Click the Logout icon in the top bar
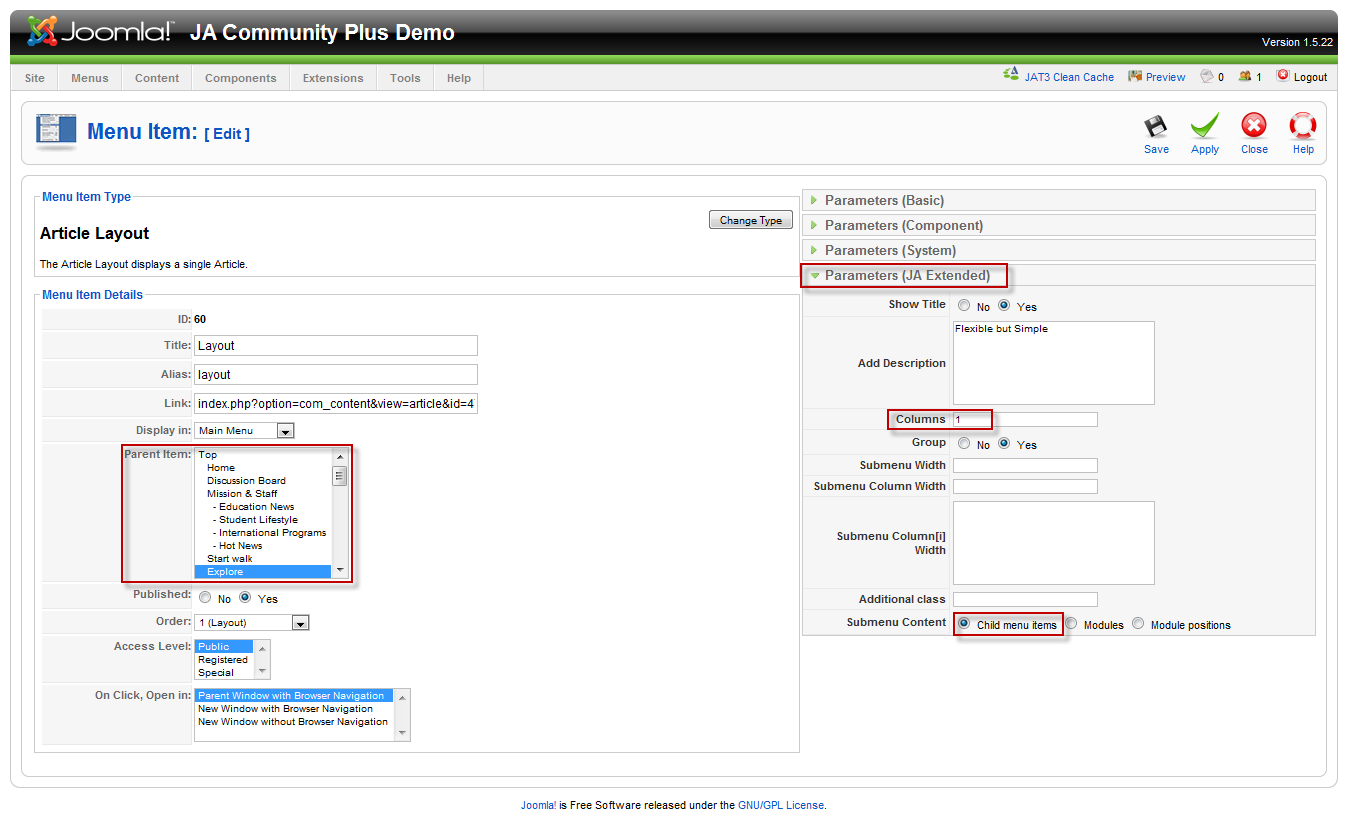The image size is (1348, 821). pos(1283,76)
